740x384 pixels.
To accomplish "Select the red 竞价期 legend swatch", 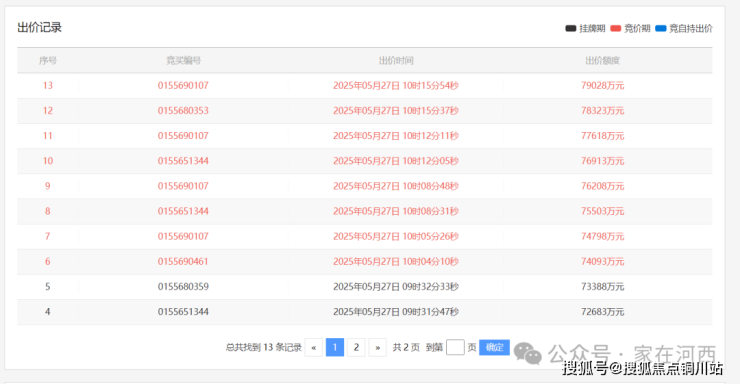I will click(615, 28).
